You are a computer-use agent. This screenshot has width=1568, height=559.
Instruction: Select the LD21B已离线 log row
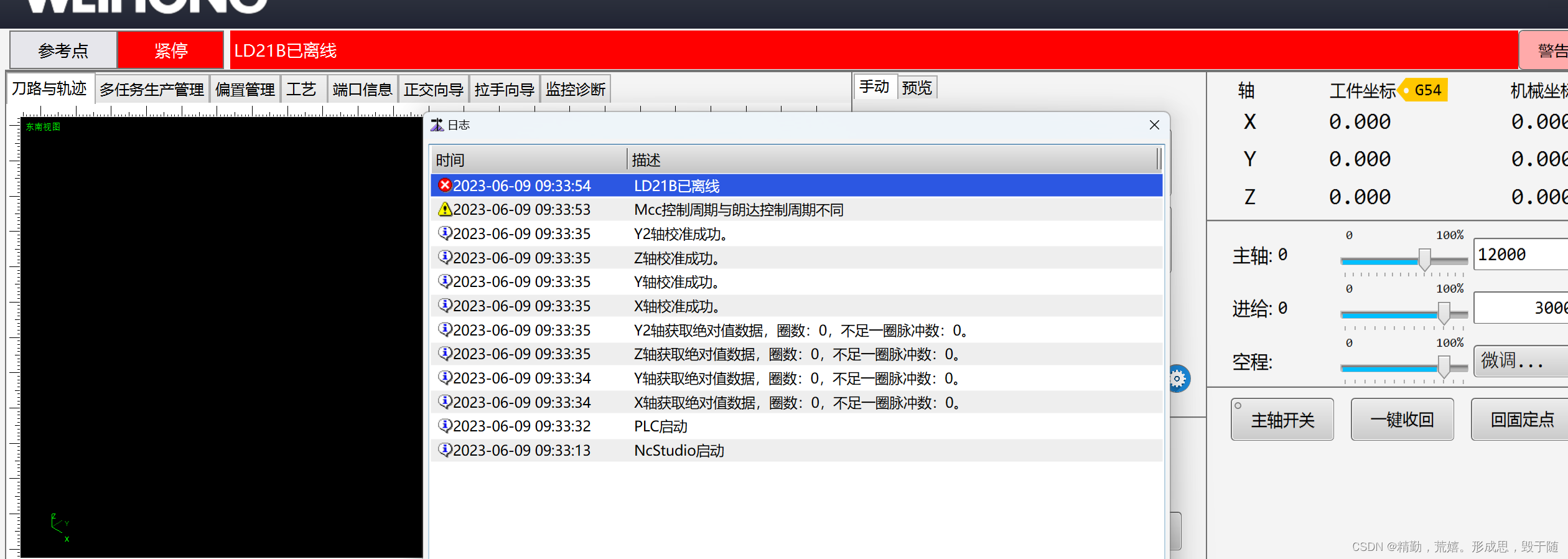point(796,186)
